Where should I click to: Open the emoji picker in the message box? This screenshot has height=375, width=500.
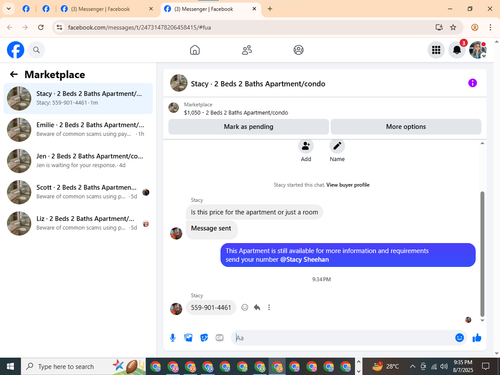coord(459,338)
